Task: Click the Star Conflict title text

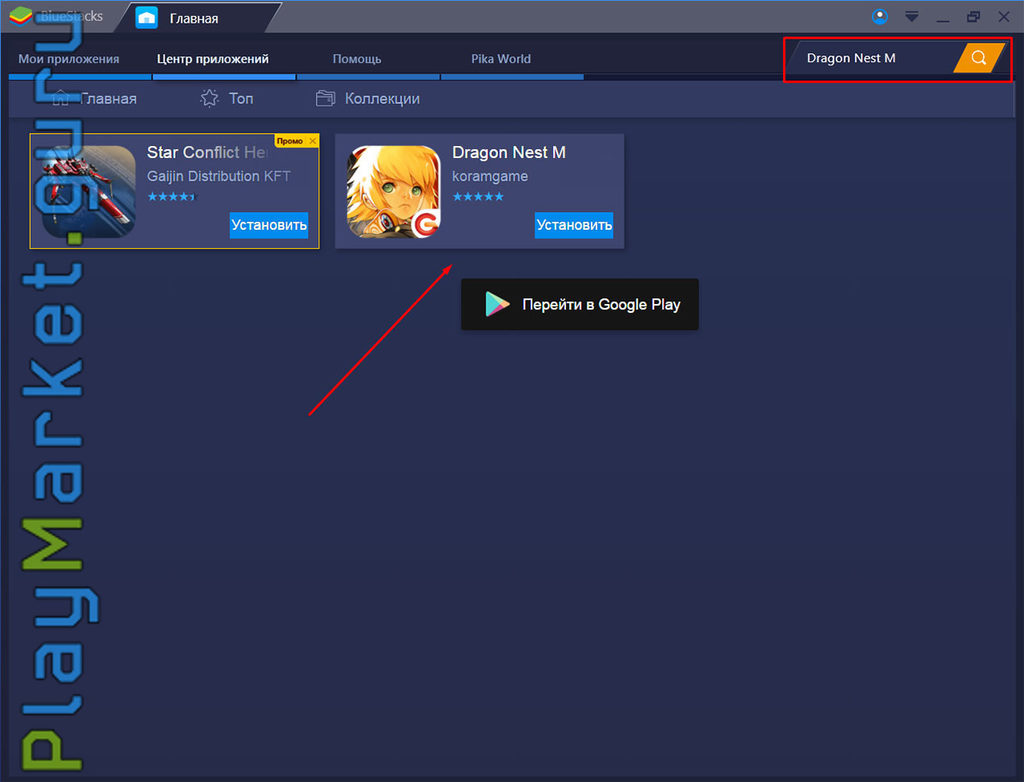Action: [207, 152]
